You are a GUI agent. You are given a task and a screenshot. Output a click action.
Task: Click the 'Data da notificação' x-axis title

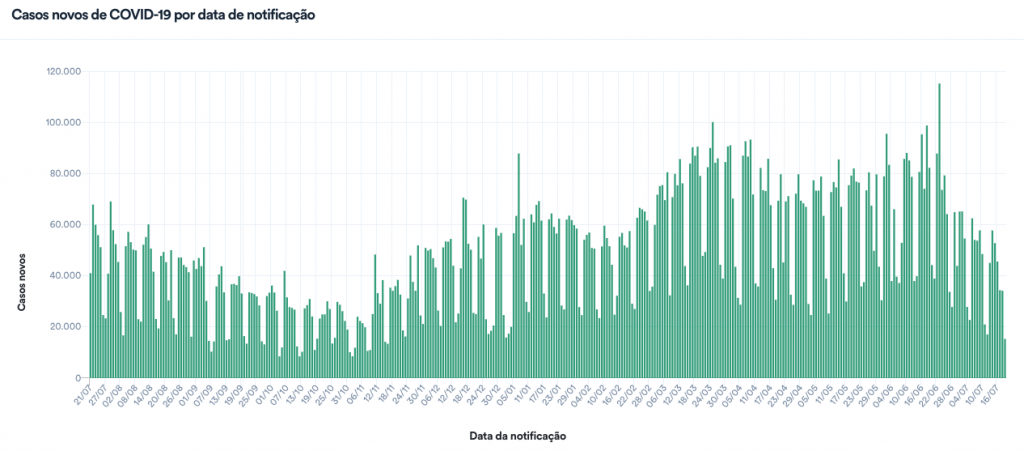pos(517,437)
